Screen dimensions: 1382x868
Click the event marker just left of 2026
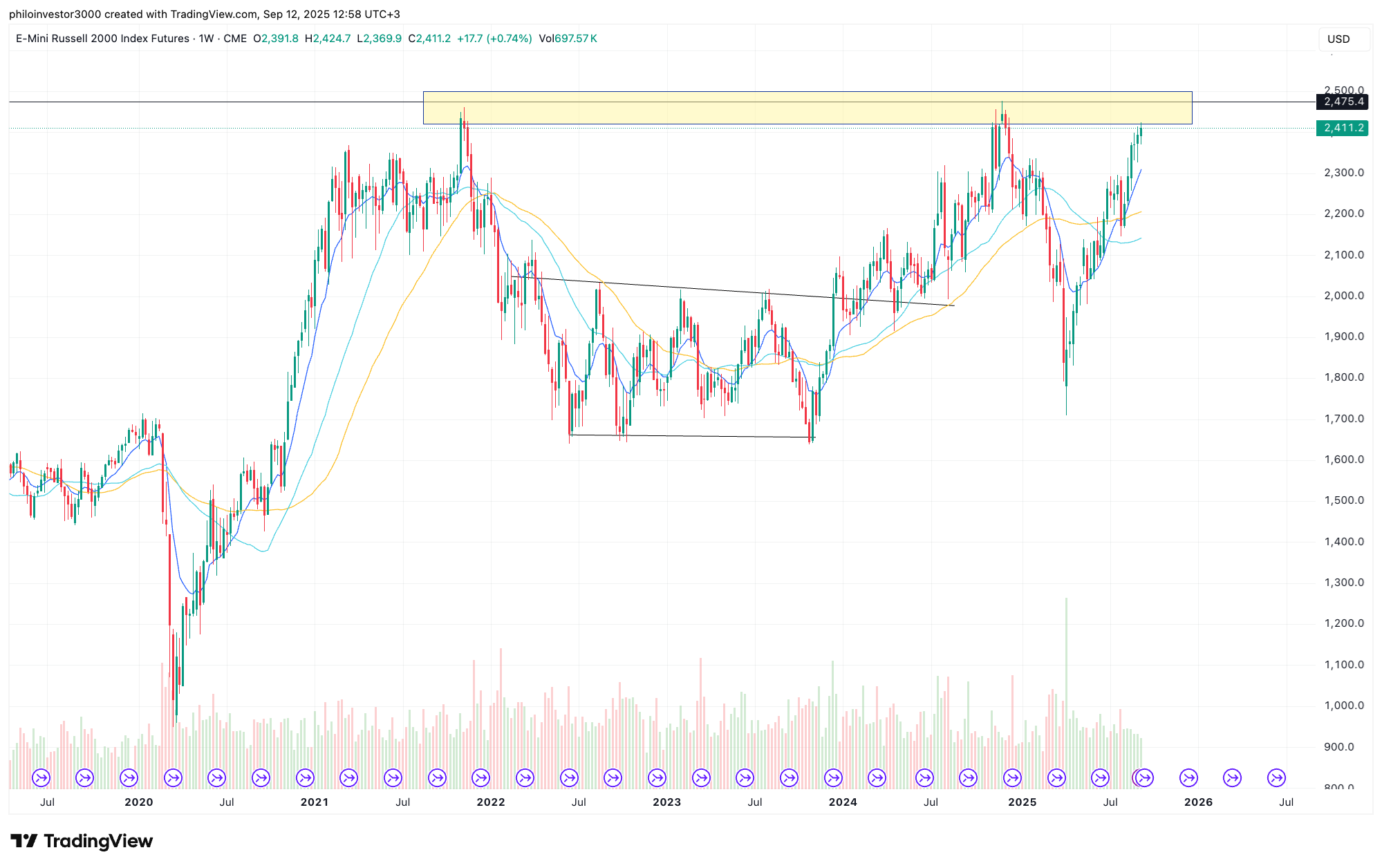pos(1188,778)
